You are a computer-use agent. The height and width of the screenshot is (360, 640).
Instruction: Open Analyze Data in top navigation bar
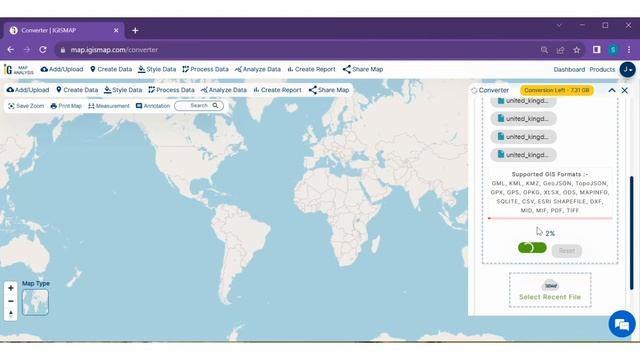click(x=258, y=69)
